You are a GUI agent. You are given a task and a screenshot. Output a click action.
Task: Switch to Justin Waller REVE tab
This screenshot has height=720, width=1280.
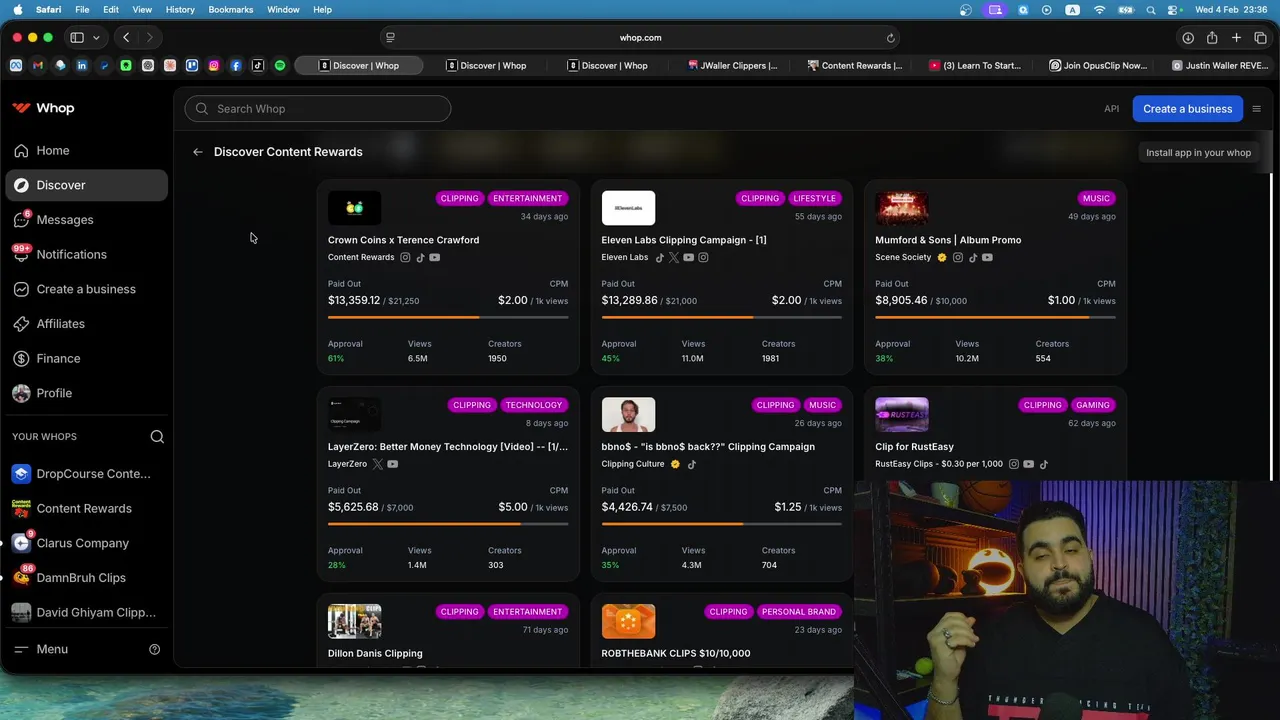[1220, 66]
